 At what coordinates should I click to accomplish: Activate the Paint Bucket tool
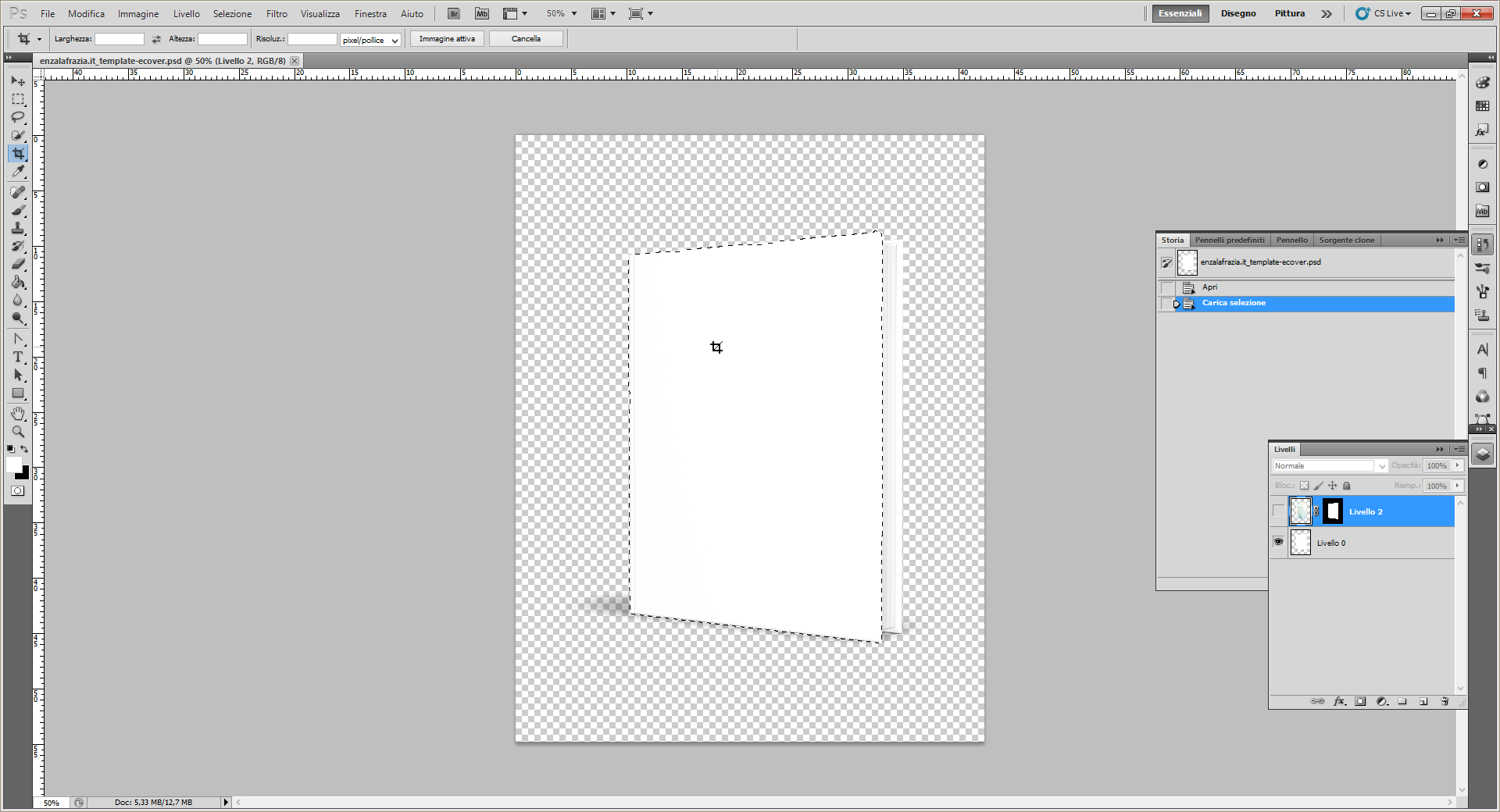[18, 283]
